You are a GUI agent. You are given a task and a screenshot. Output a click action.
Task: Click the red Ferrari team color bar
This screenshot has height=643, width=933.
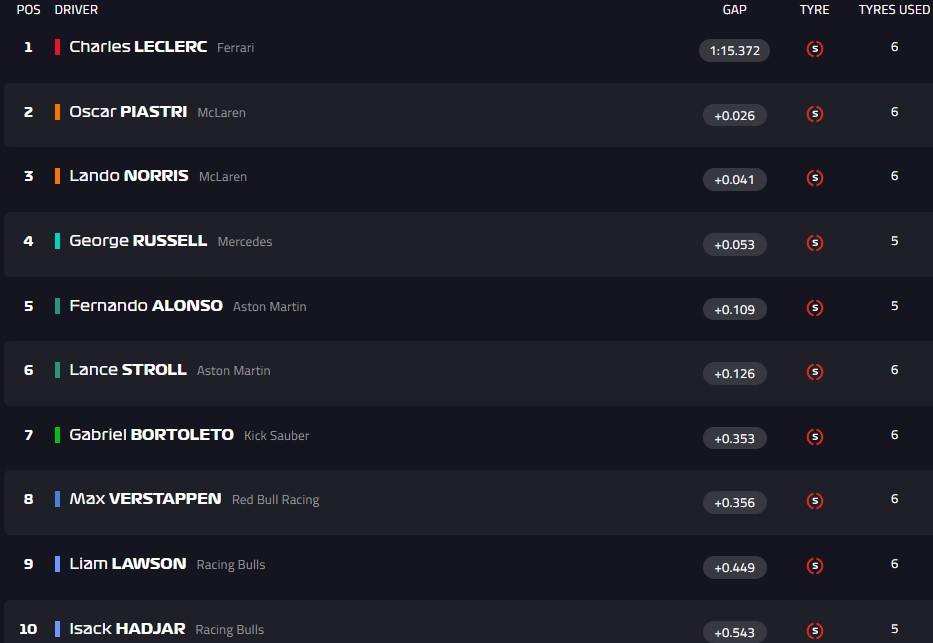(x=57, y=47)
